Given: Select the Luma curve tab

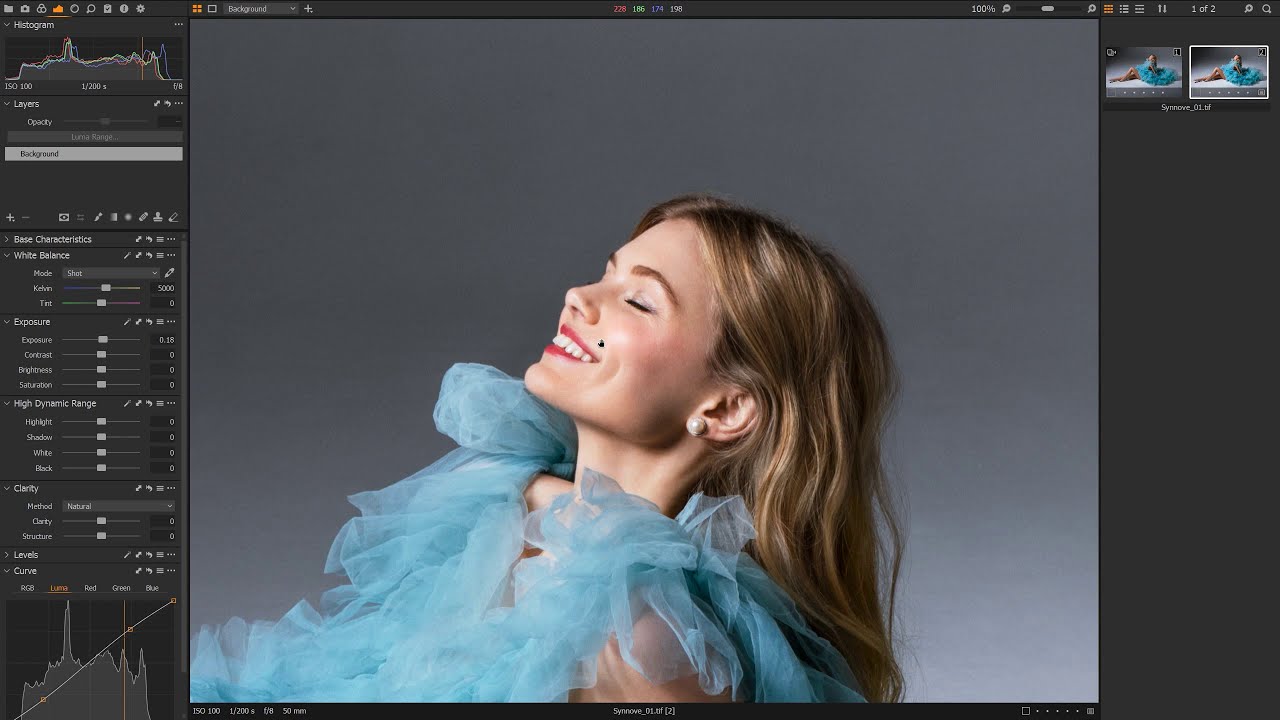Looking at the screenshot, I should [x=59, y=588].
